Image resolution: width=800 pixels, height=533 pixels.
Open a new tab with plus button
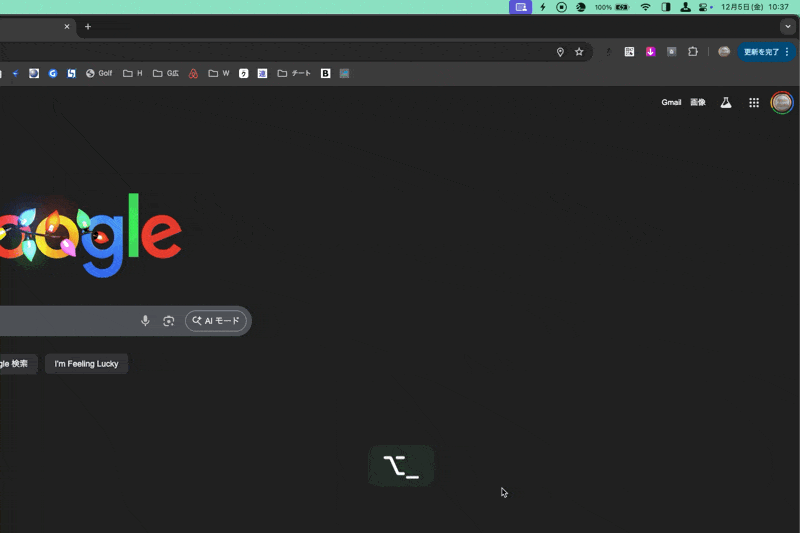coord(87,27)
